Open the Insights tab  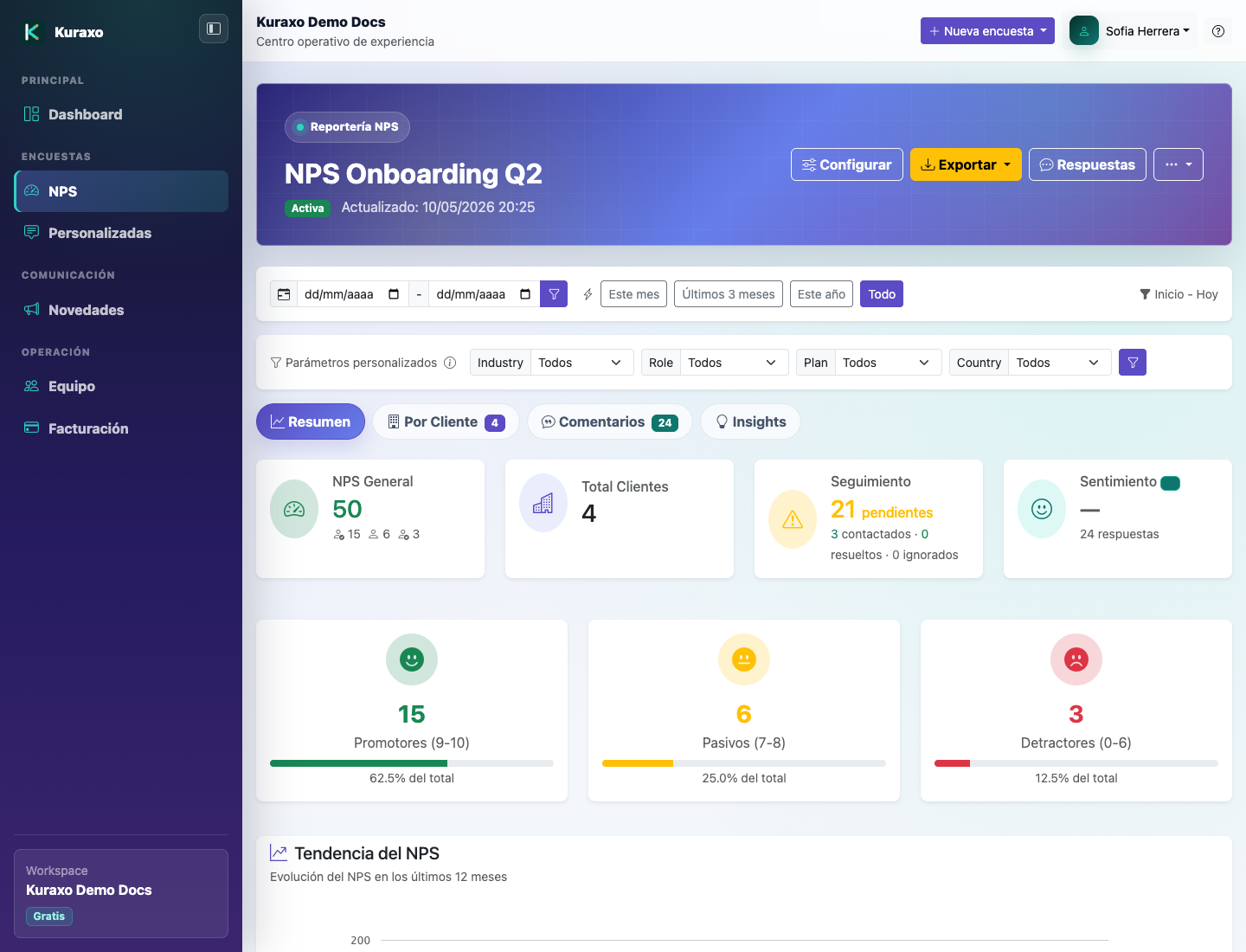[750, 421]
